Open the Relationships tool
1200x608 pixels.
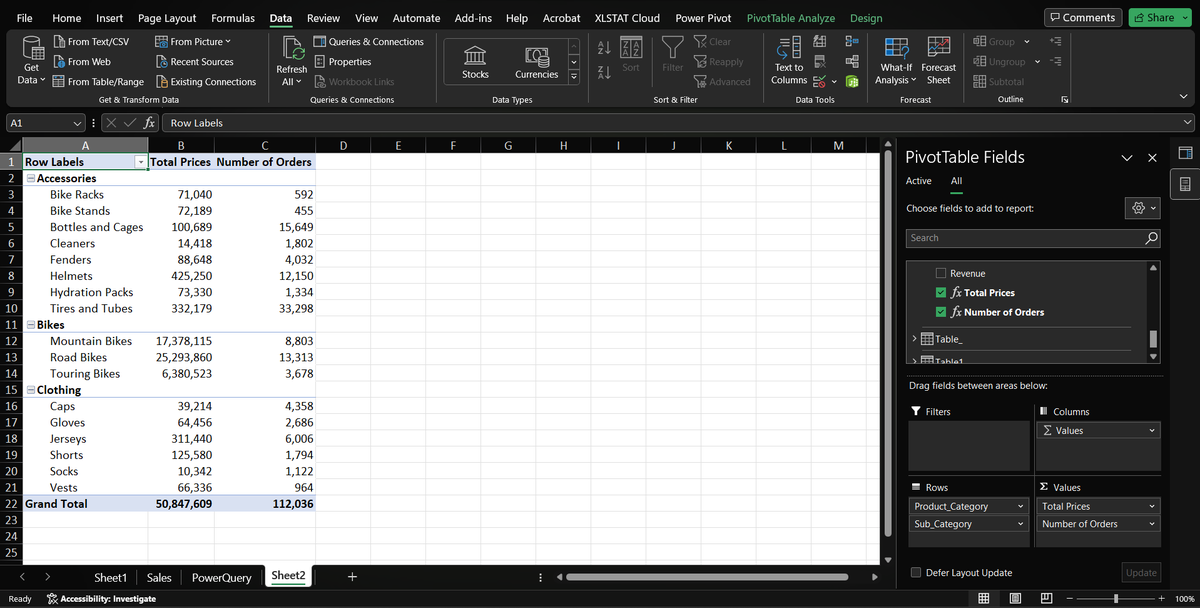coord(853,61)
